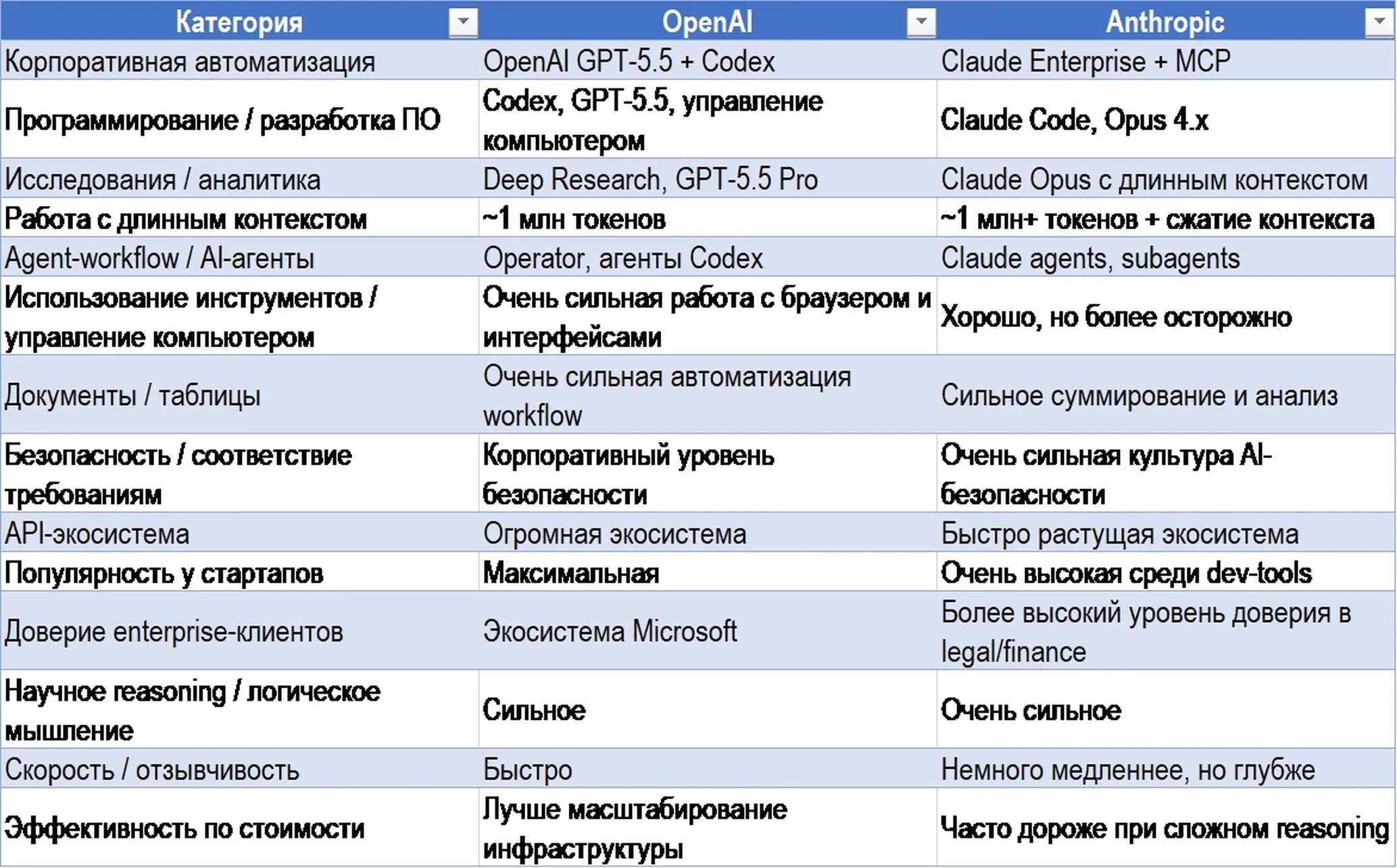This screenshot has height=868, width=1397.
Task: Select the cell 'Operator, агенты Codex'
Action: [708, 257]
